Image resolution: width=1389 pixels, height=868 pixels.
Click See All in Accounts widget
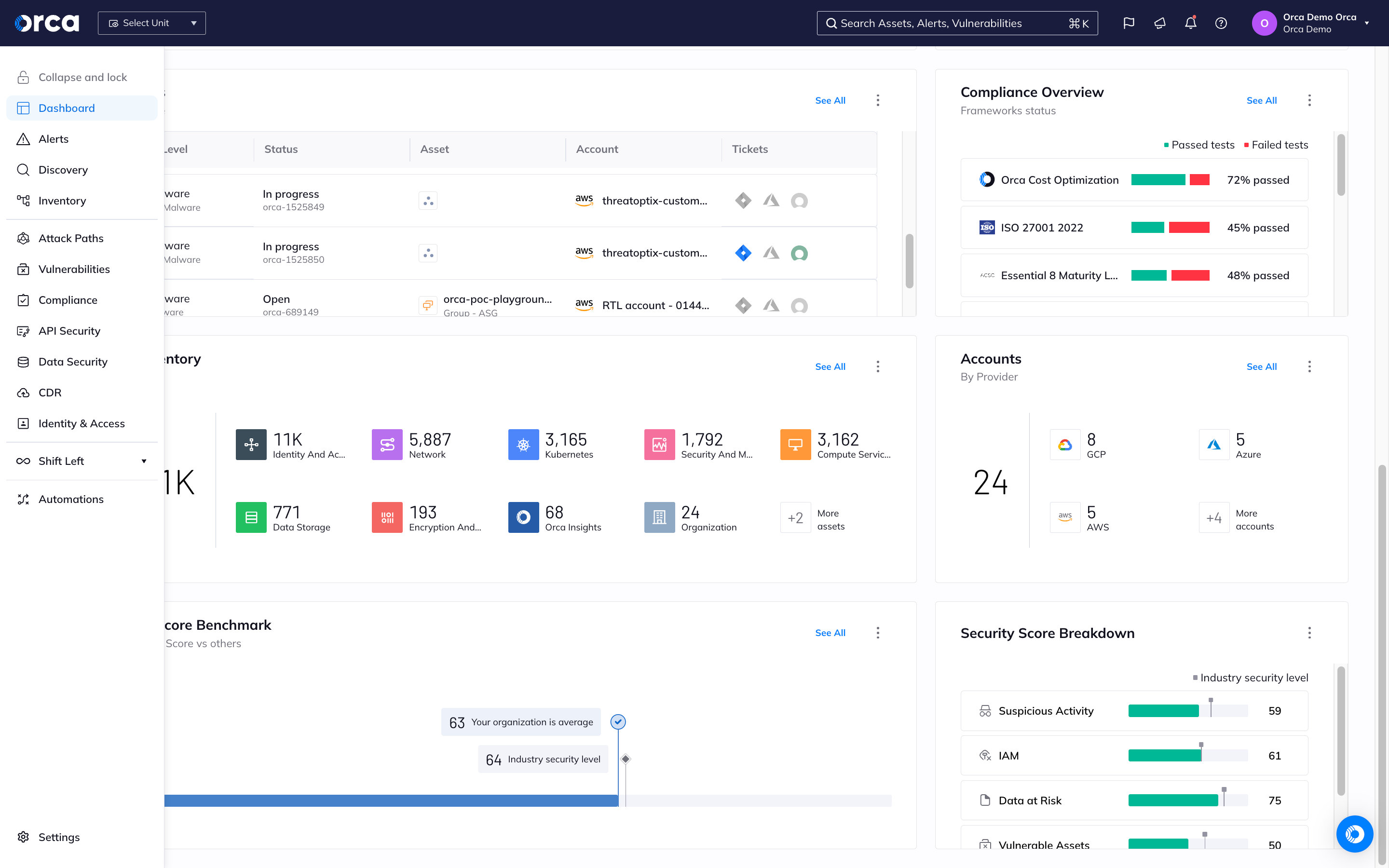point(1262,366)
